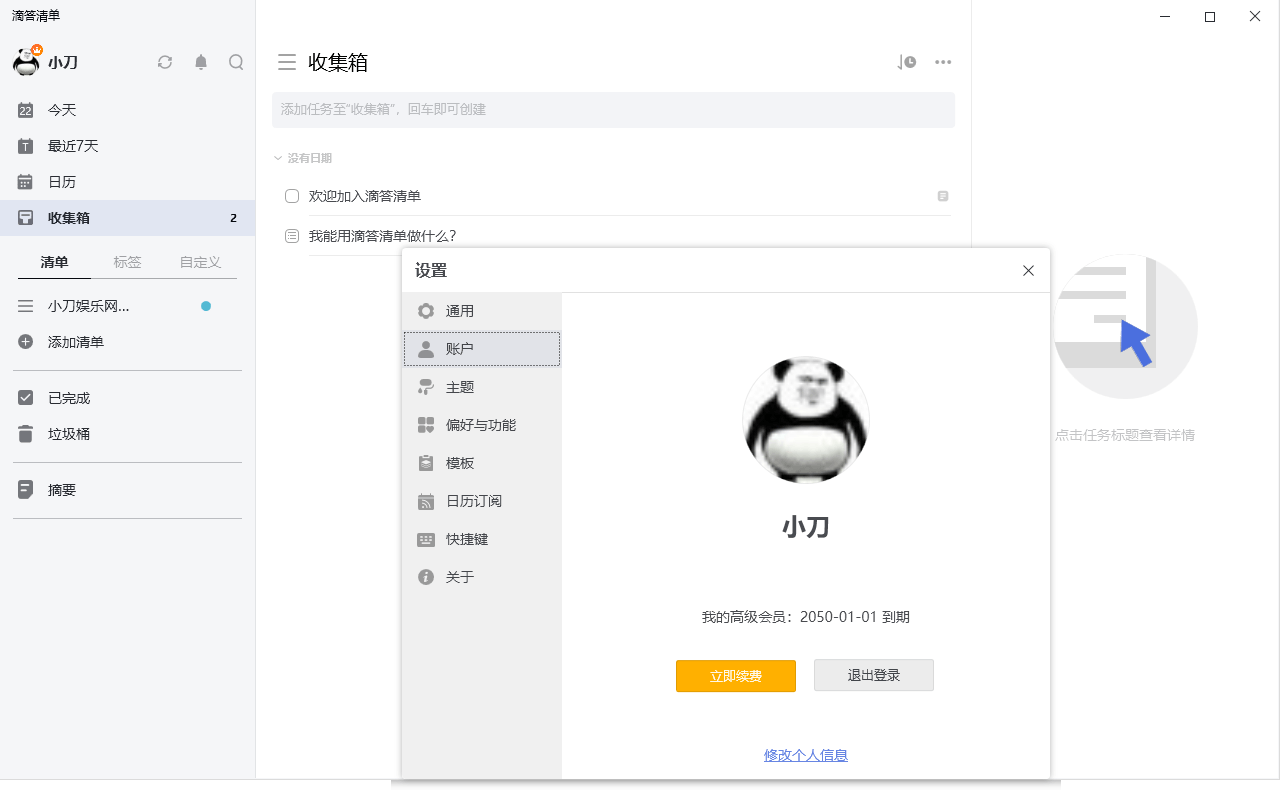Open the notification bell

pyautogui.click(x=200, y=61)
